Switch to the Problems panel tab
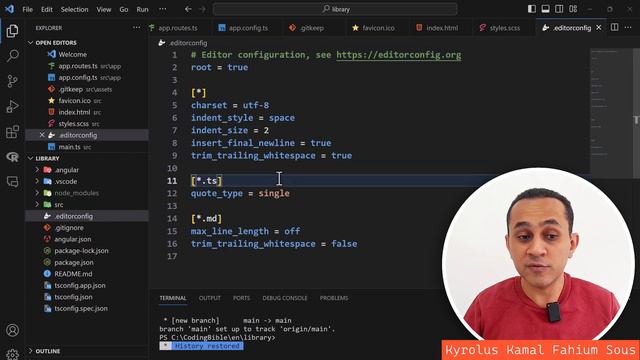 [334, 298]
